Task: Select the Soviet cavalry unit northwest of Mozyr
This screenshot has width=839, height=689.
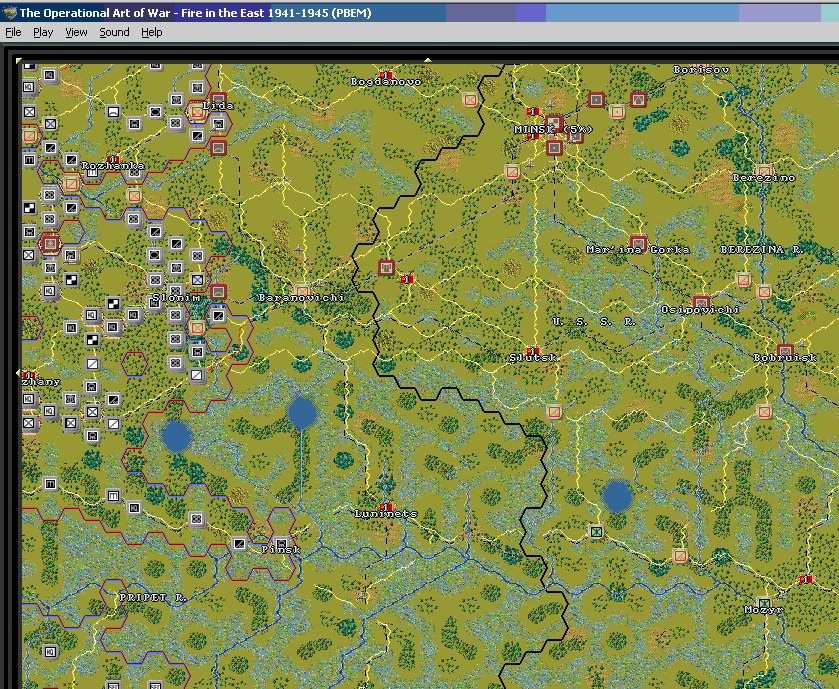Action: (x=680, y=556)
